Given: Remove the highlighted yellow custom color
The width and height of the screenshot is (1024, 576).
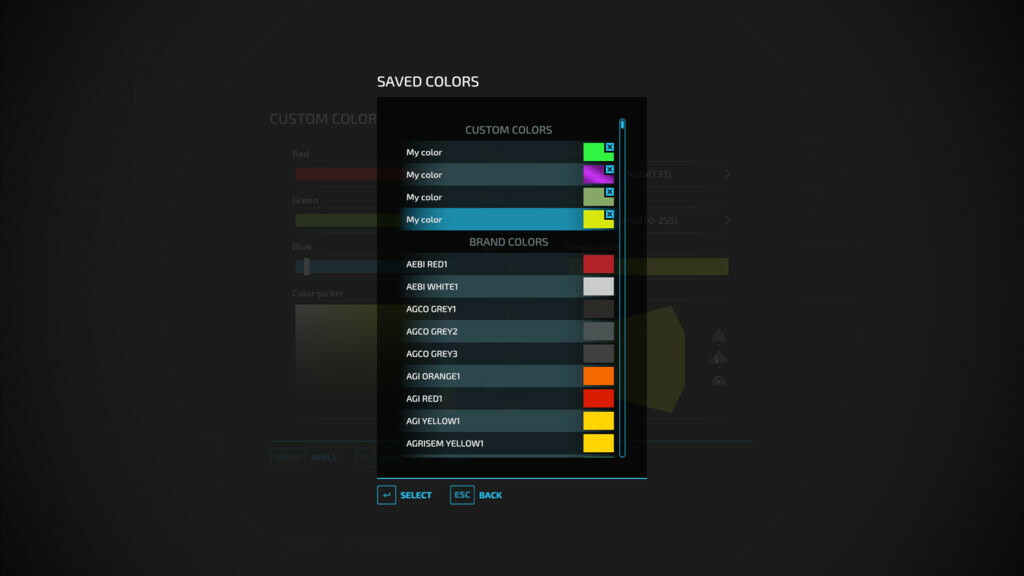Looking at the screenshot, I should [610, 214].
